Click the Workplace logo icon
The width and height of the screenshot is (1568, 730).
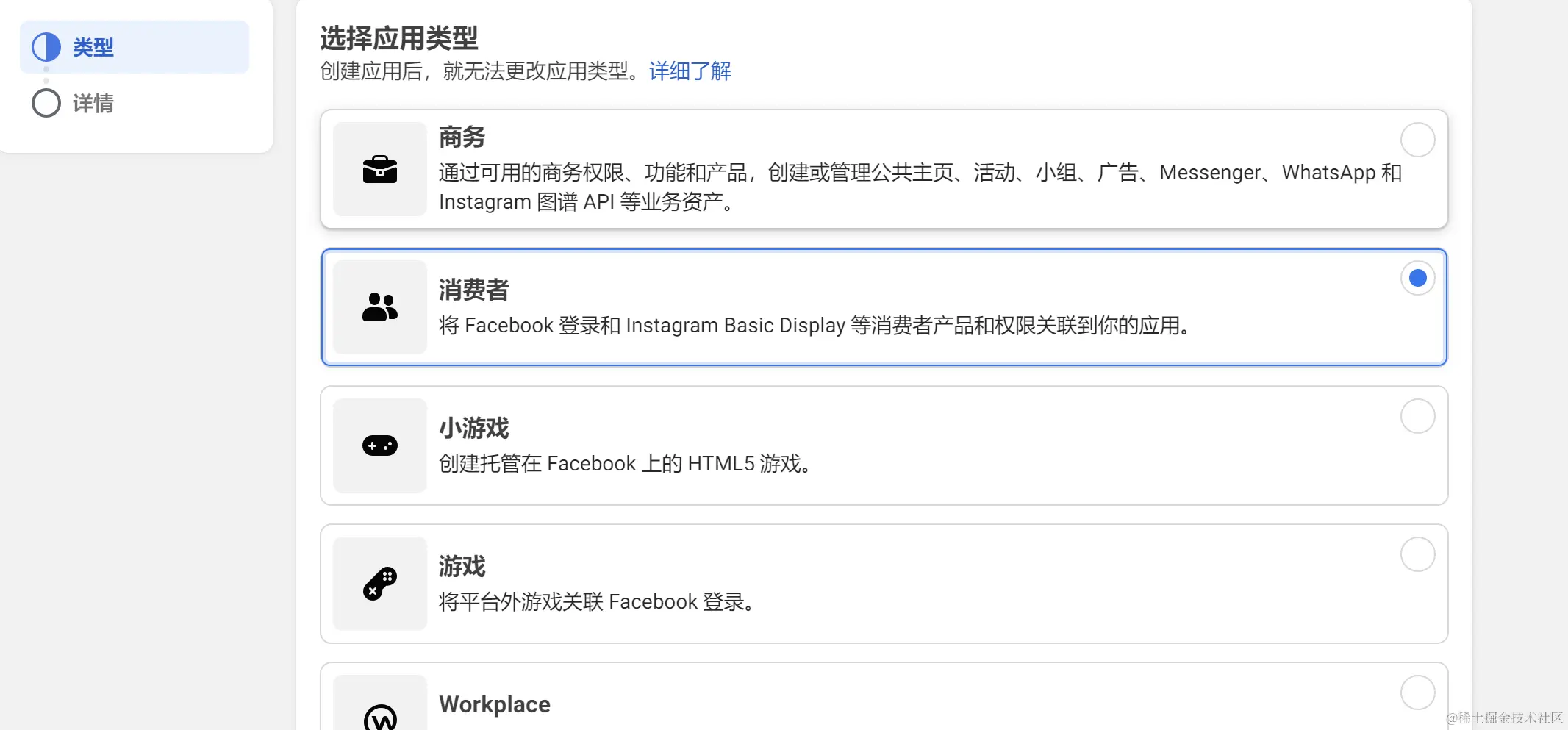[x=380, y=716]
